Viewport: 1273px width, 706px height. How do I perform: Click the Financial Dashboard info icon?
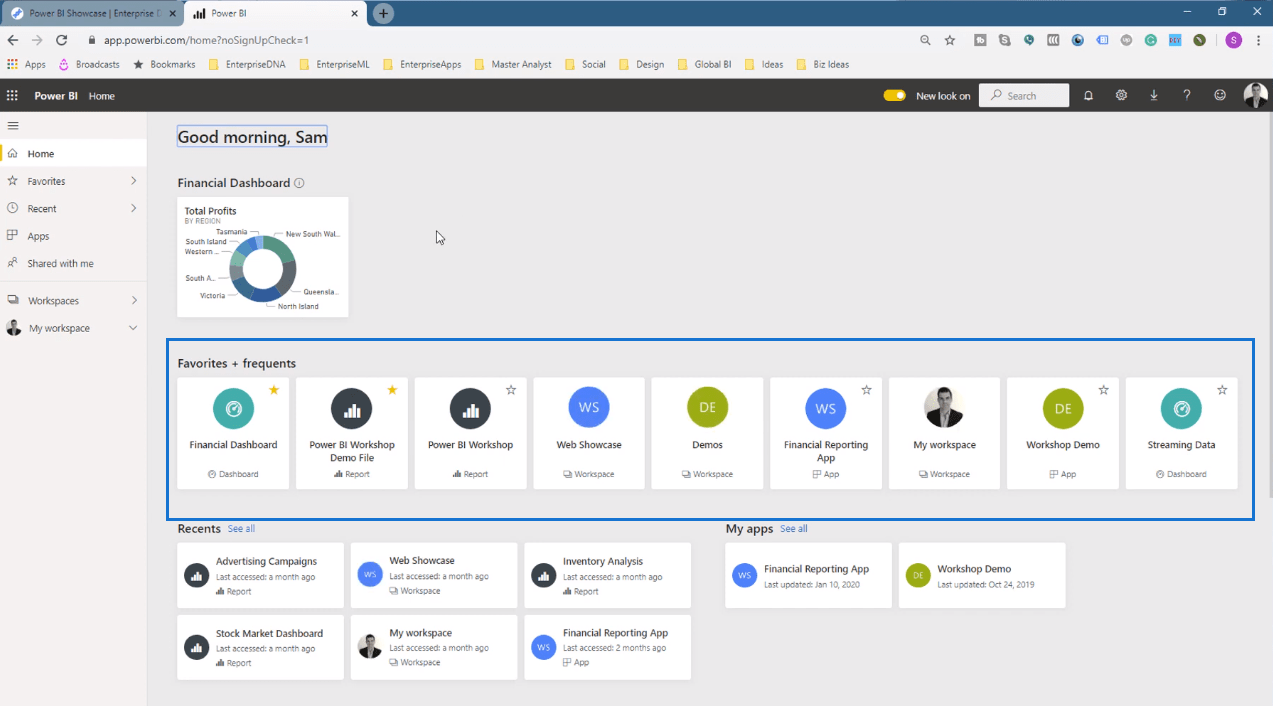299,183
